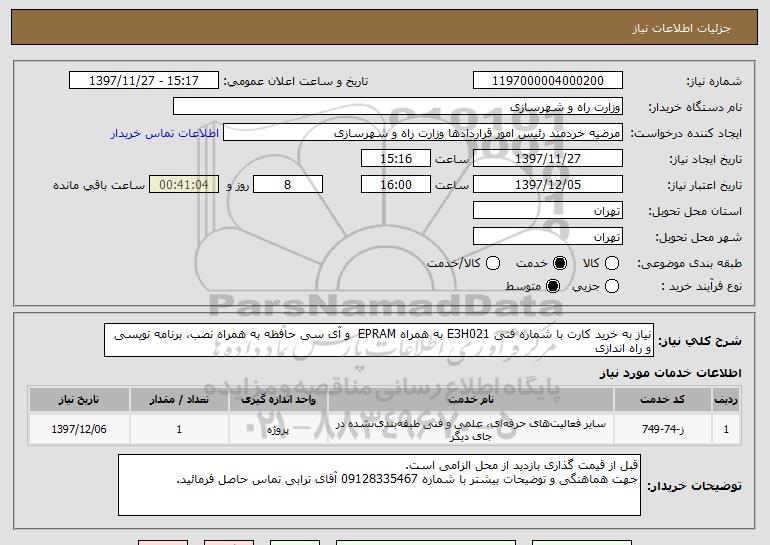Click the واحد اندازه گیری column header
The height and width of the screenshot is (545, 770).
click(x=278, y=400)
